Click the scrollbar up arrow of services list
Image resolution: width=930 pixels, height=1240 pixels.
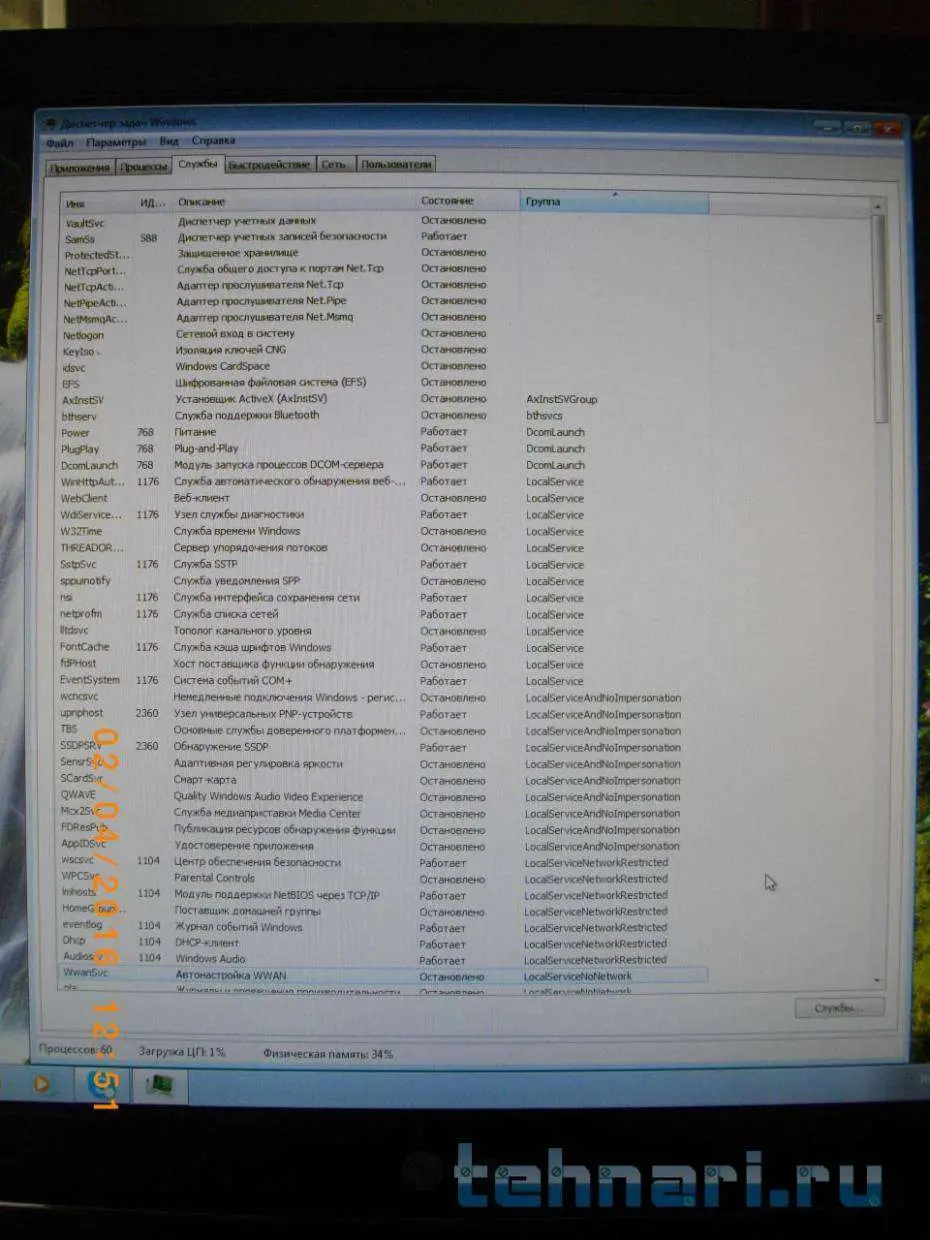(878, 206)
